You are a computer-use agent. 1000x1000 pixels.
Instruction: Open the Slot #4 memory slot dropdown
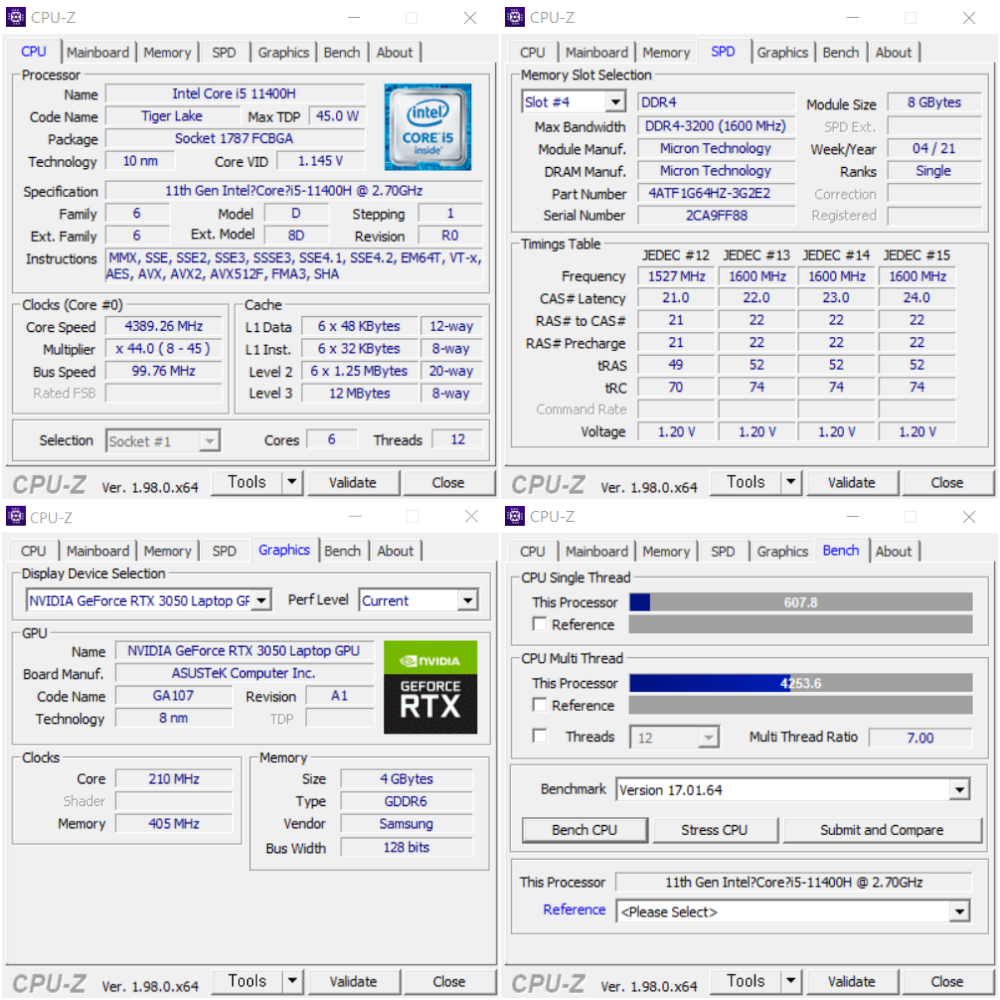click(615, 102)
